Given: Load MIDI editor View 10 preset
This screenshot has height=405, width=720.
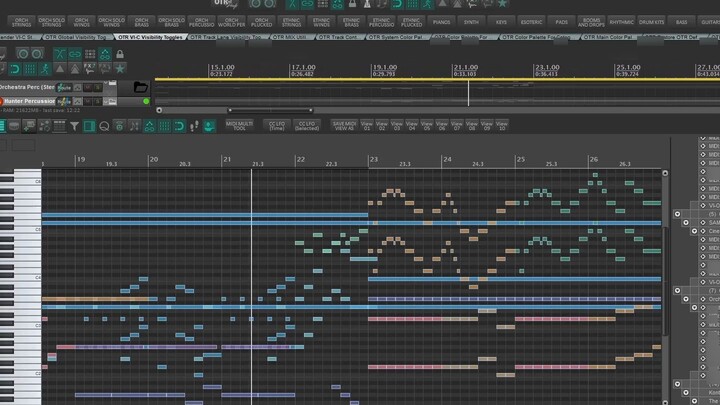Looking at the screenshot, I should pyautogui.click(x=502, y=126).
